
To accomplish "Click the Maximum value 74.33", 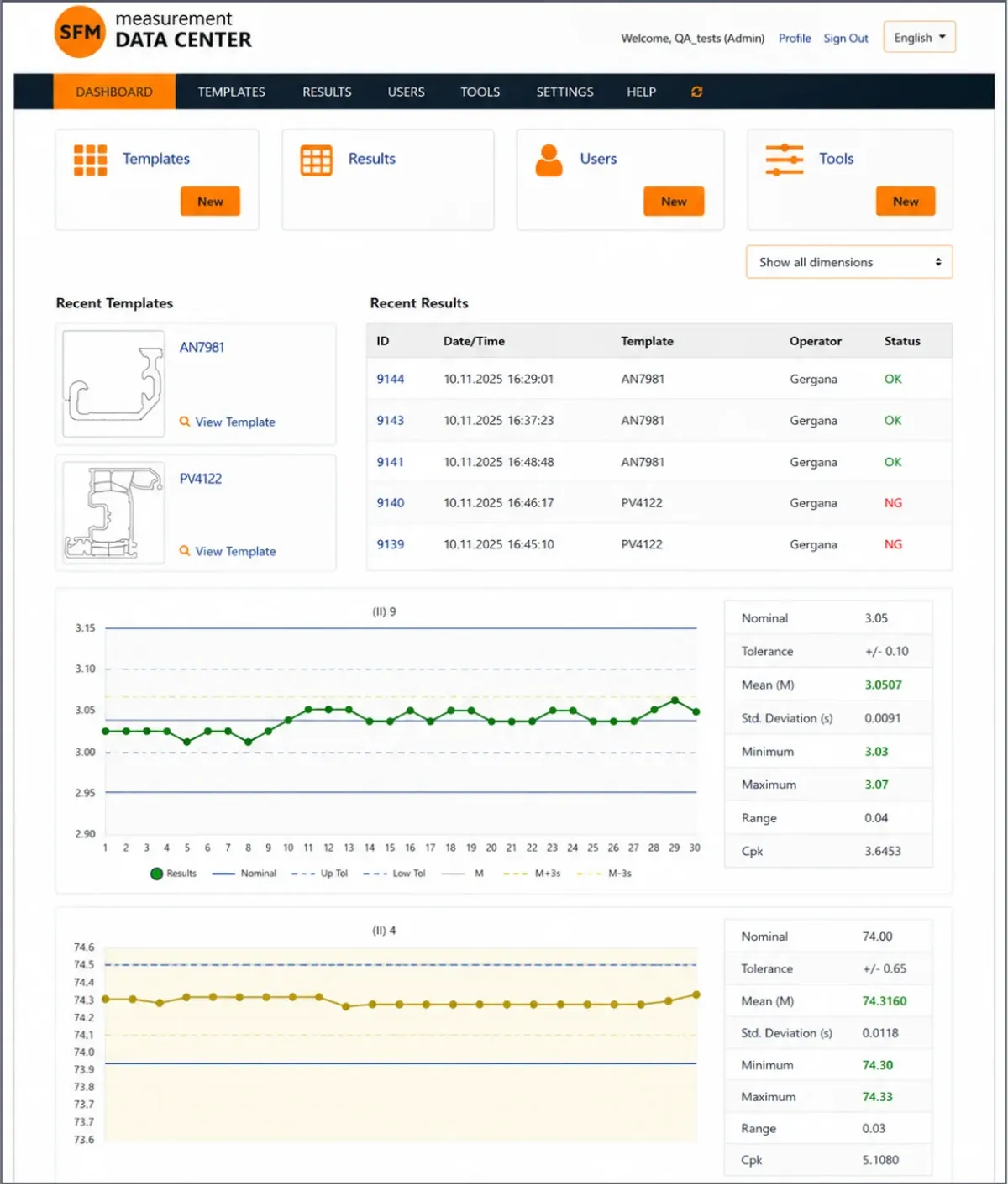I will point(877,1097).
